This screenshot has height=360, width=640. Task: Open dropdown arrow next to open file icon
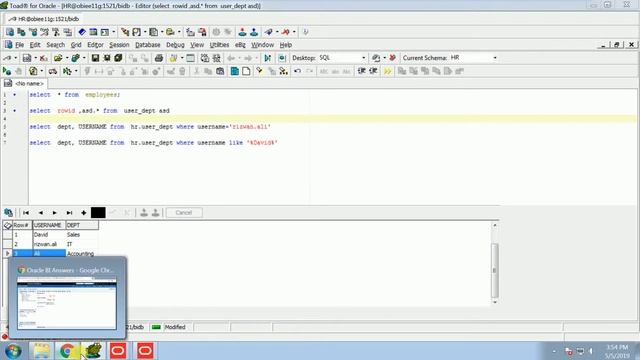tap(67, 58)
